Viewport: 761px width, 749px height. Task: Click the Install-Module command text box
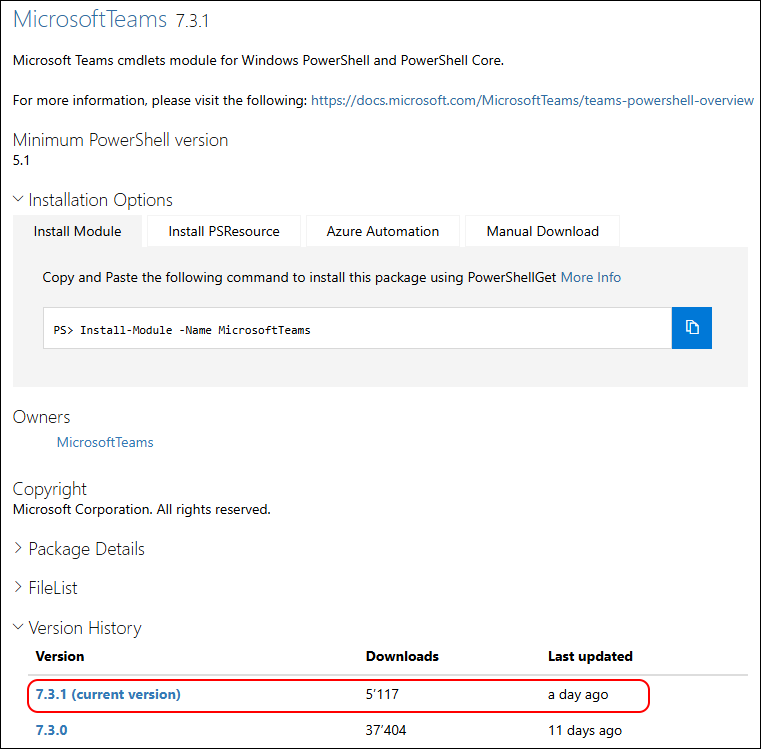click(357, 328)
